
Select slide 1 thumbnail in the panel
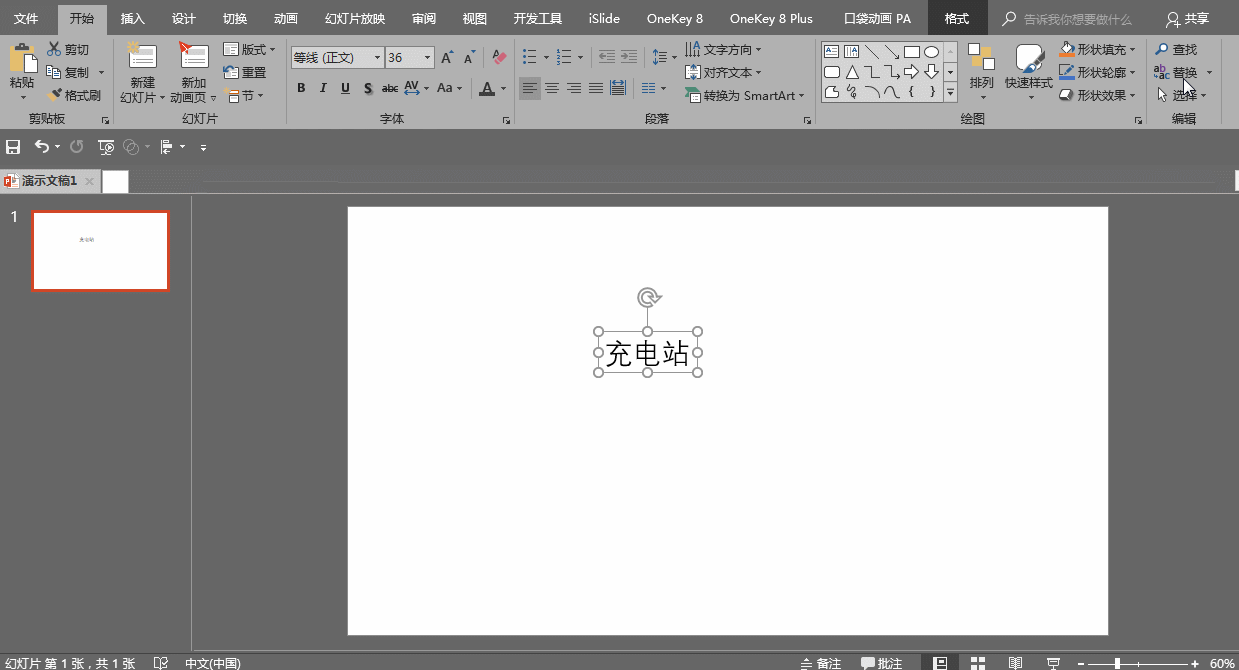(100, 250)
